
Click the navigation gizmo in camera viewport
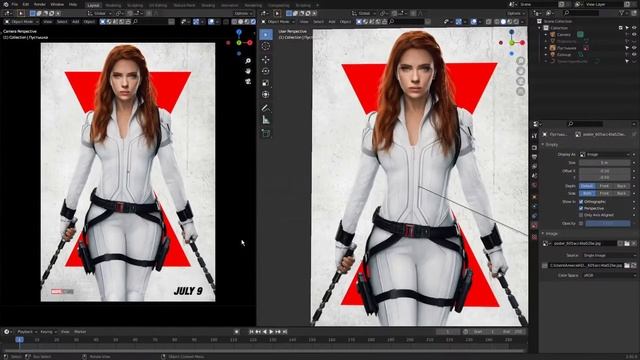[x=239, y=42]
